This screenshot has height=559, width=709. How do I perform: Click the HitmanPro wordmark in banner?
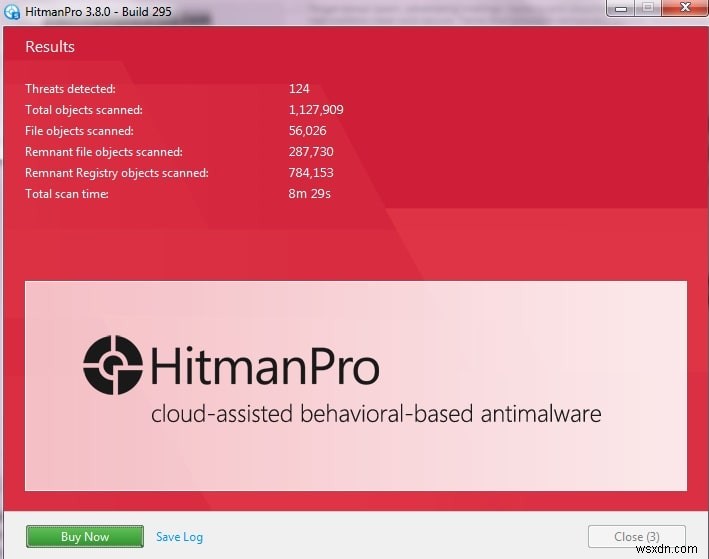tap(265, 367)
